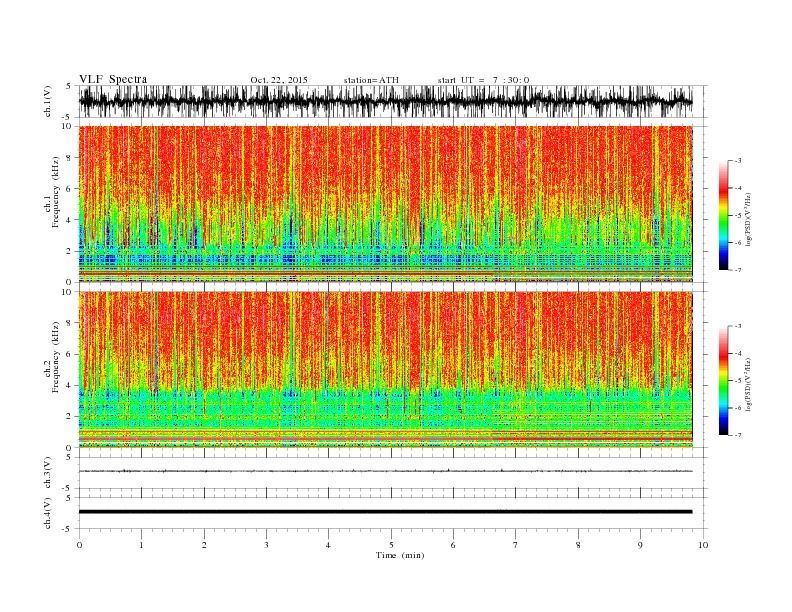Click the "-7" label on ch.2 colorbar

738,435
